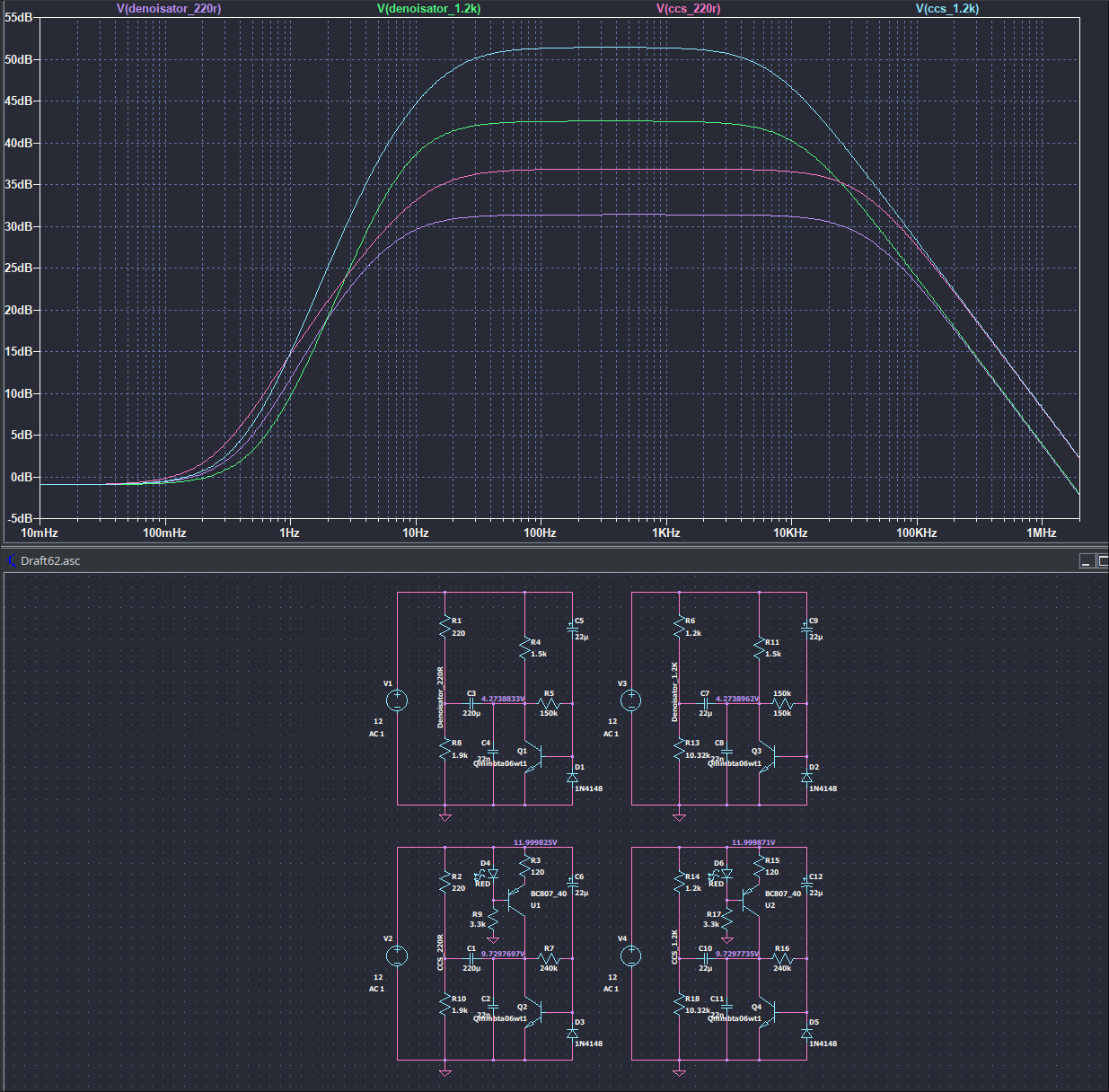Click the LTspice icon beside Draft62.asc
This screenshot has height=1092, width=1109.
click(12, 560)
